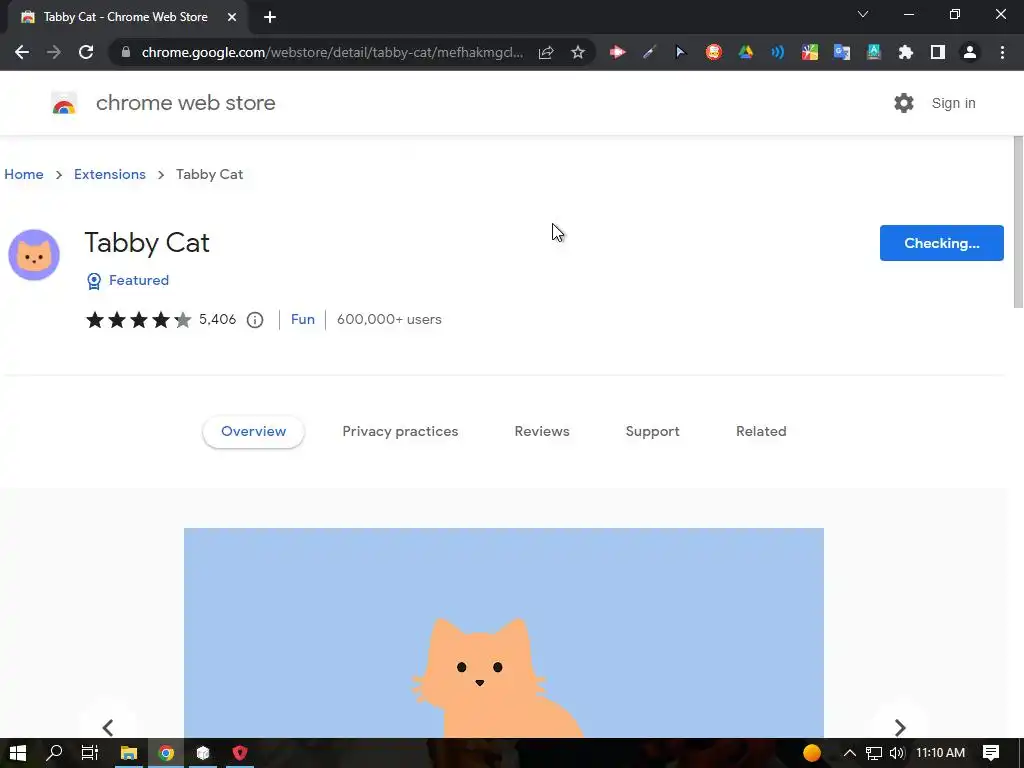Click the red video recorder extension icon
This screenshot has height=768, width=1024.
coord(617,52)
